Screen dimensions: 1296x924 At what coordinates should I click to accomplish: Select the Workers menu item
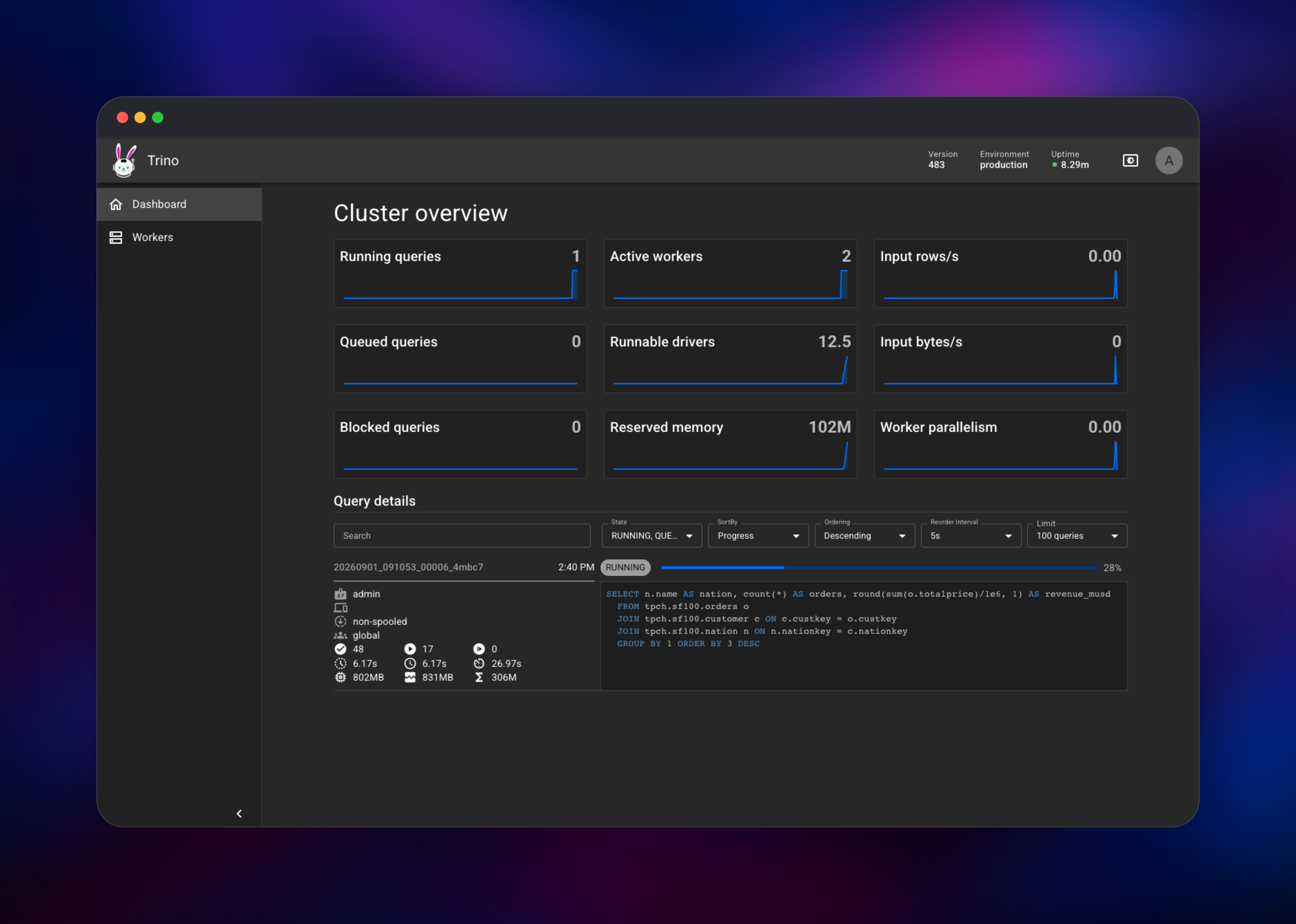click(x=179, y=237)
